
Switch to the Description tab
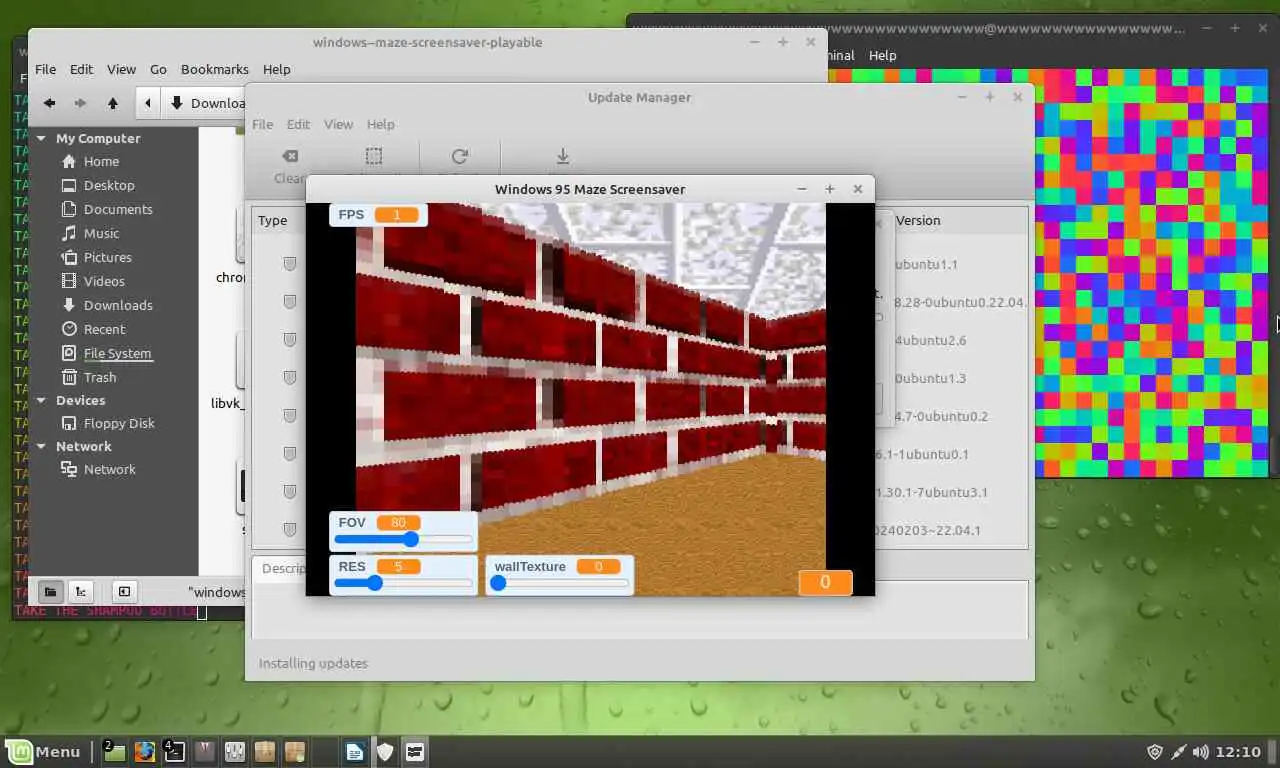point(282,568)
